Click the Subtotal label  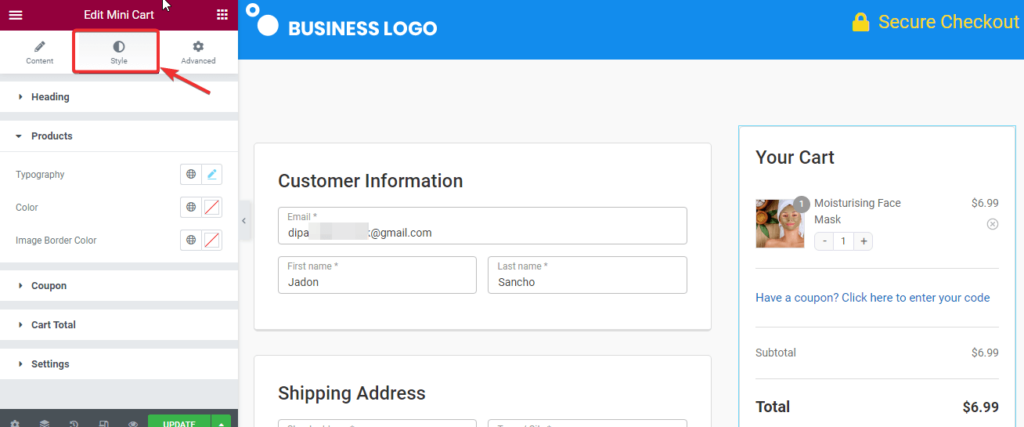pyautogui.click(x=776, y=353)
